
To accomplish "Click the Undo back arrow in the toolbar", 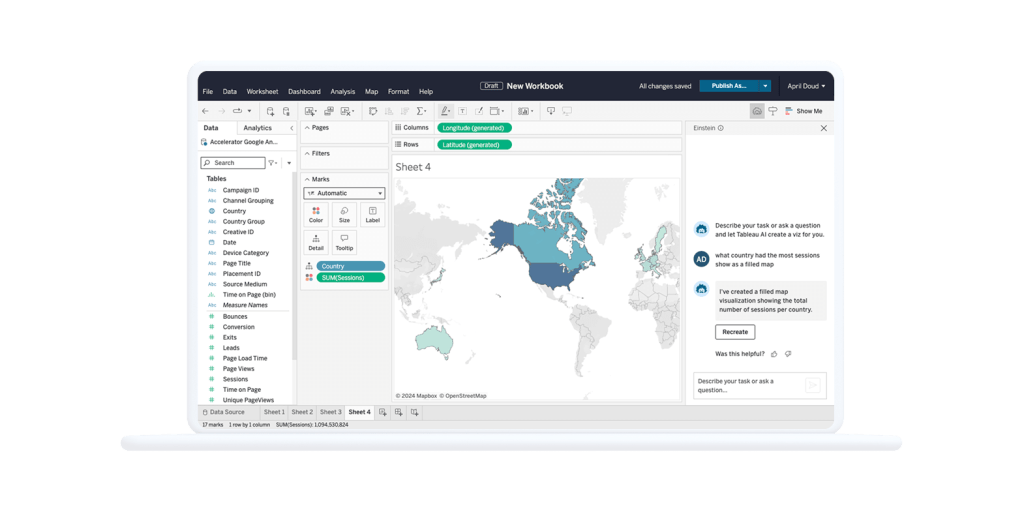I will 206,111.
